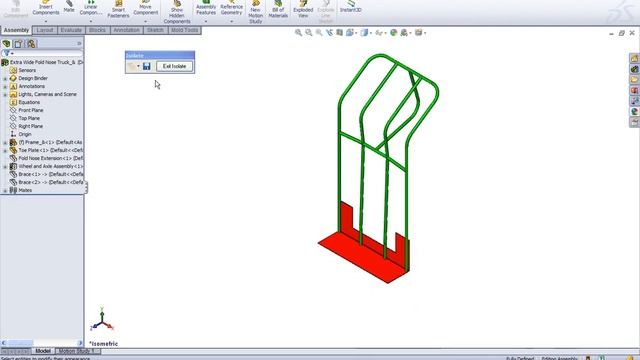Select Equations in feature tree
Viewport: 640px width, 360px height.
pos(29,102)
